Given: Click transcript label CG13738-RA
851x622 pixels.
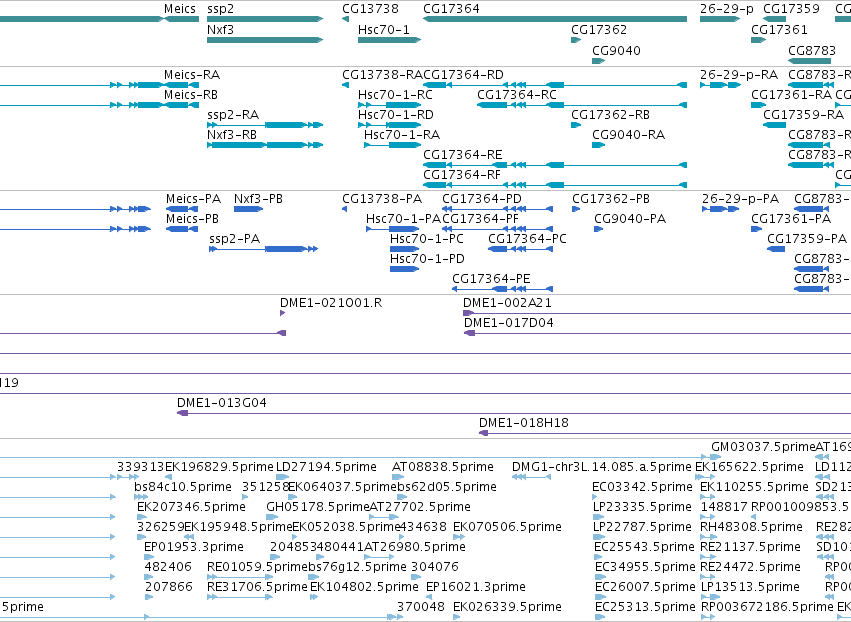Looking at the screenshot, I should click(382, 74).
